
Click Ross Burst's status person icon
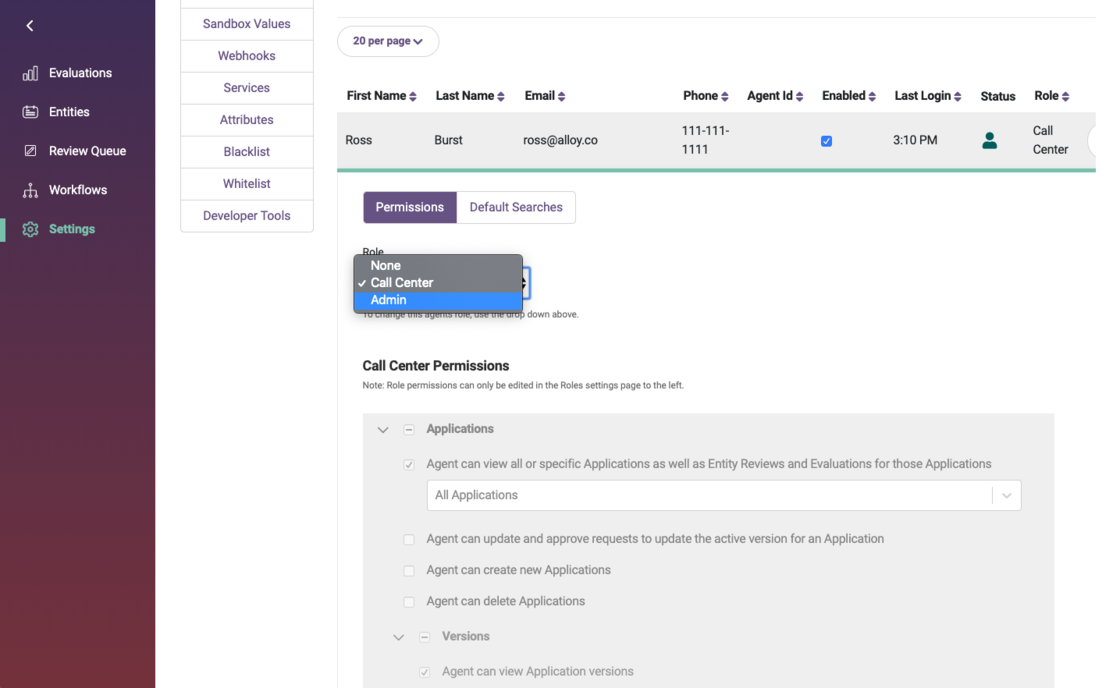pos(989,140)
